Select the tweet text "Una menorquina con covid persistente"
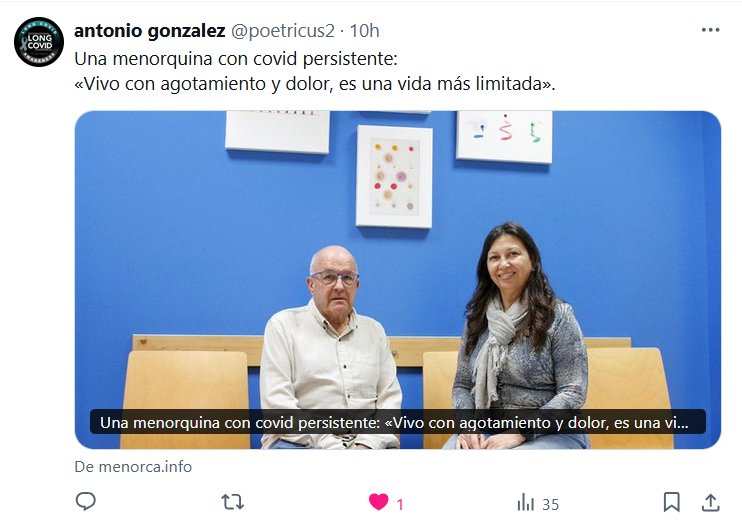Viewport: 742px width, 530px height. point(234,59)
